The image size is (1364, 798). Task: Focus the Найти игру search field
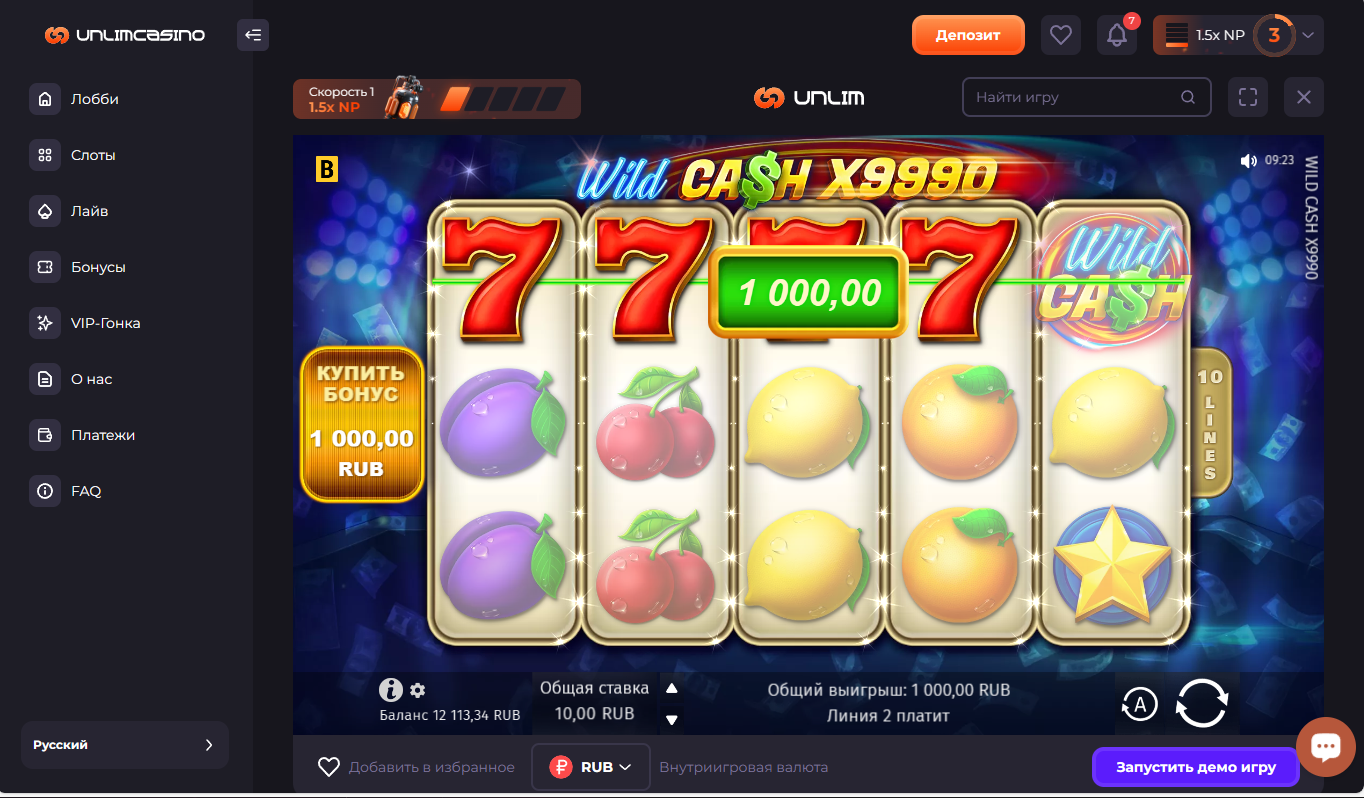[x=1086, y=97]
